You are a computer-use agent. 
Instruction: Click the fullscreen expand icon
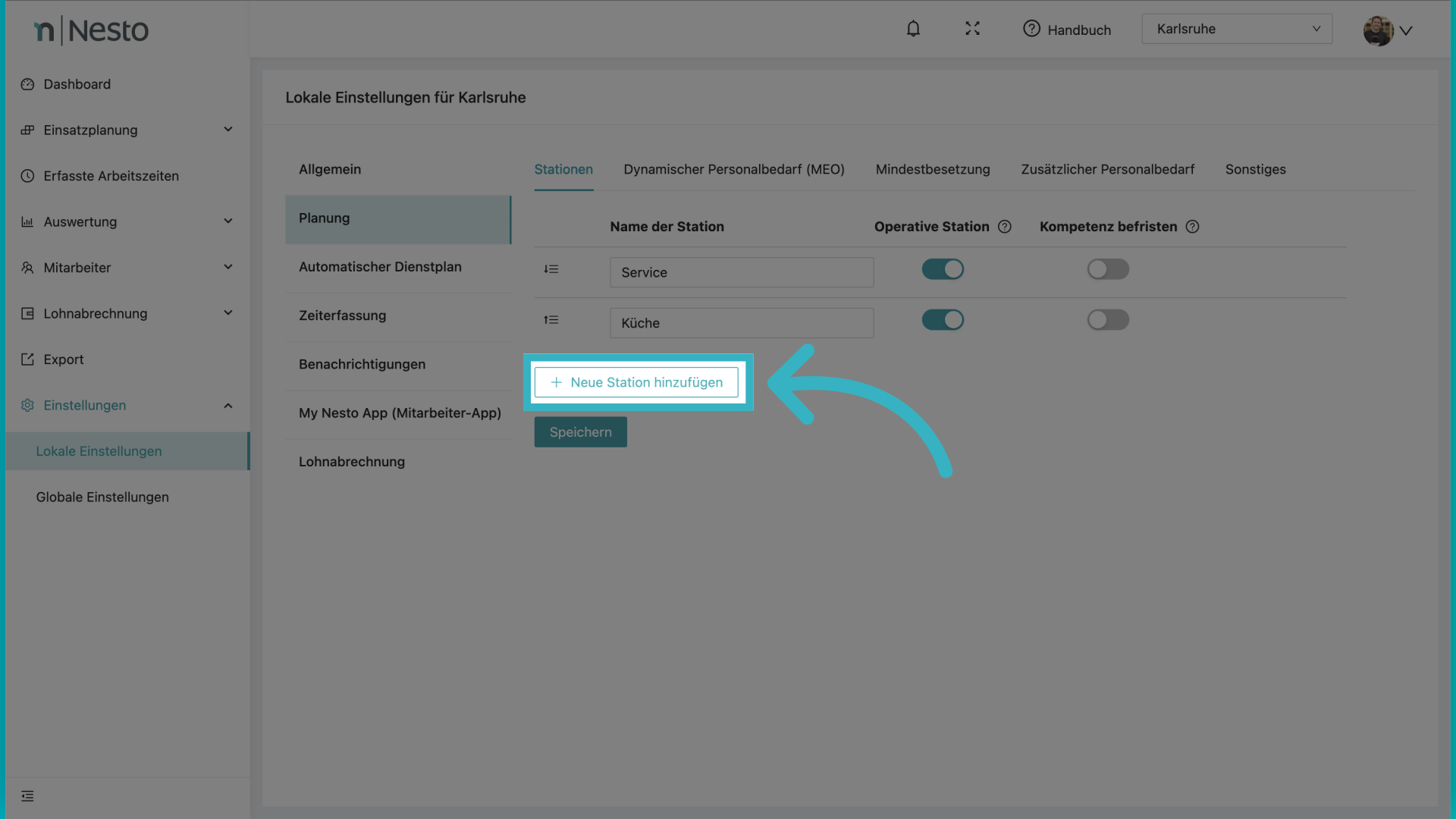972,29
